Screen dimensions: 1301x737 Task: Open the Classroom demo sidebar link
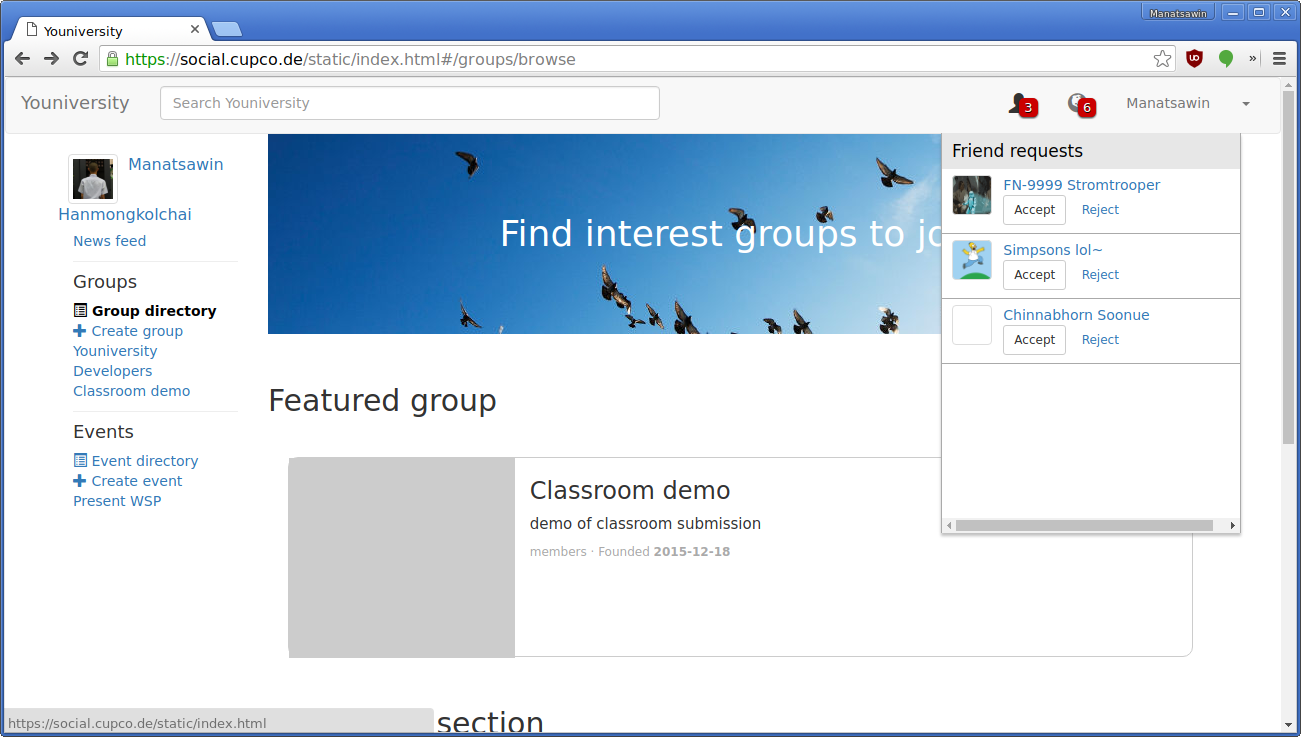pyautogui.click(x=131, y=391)
